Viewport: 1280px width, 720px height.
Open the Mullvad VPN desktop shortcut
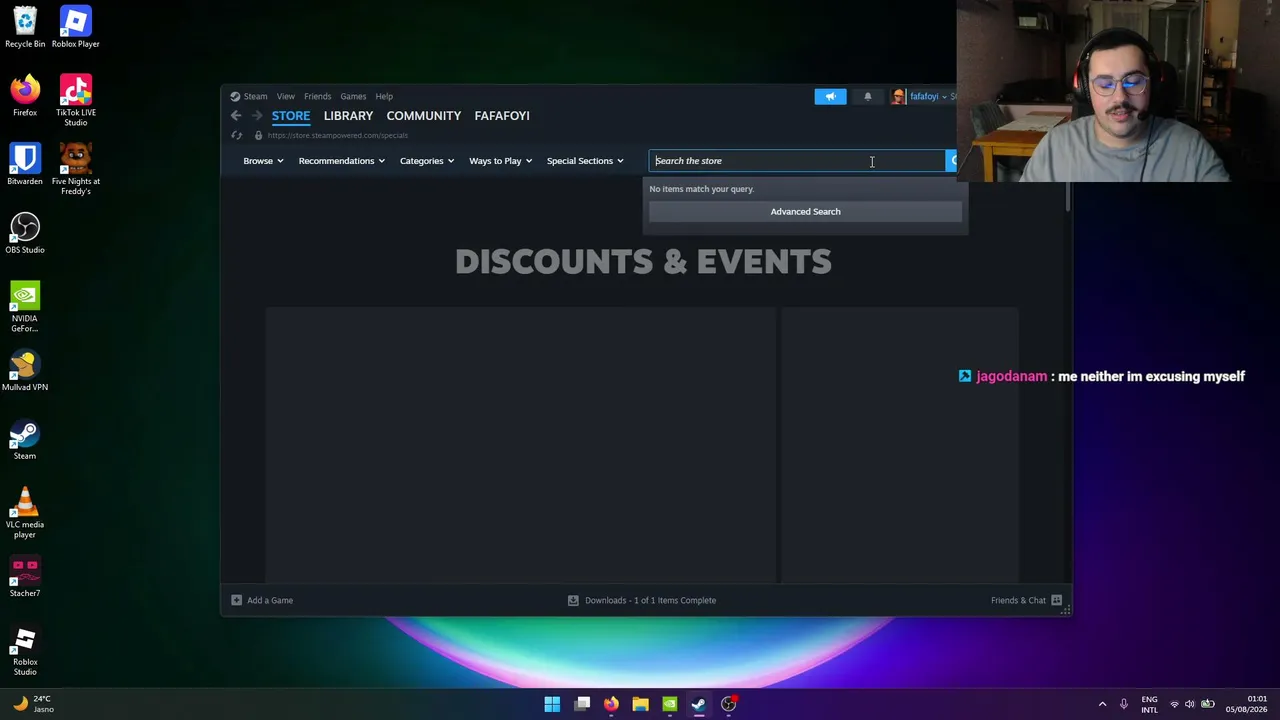pyautogui.click(x=25, y=370)
